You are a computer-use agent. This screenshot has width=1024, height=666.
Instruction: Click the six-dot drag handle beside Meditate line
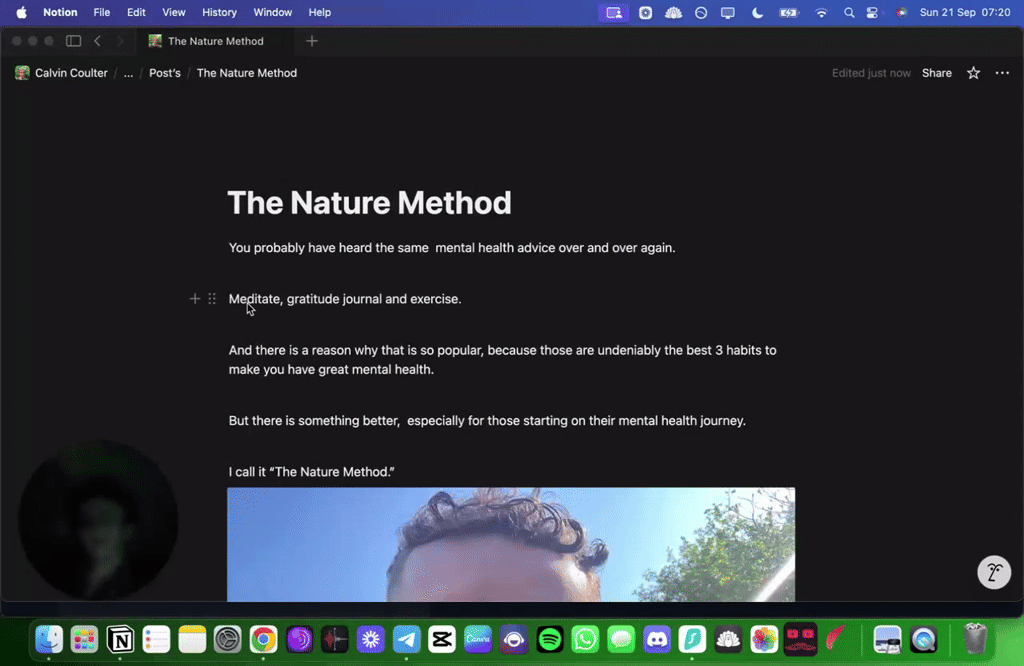(212, 298)
